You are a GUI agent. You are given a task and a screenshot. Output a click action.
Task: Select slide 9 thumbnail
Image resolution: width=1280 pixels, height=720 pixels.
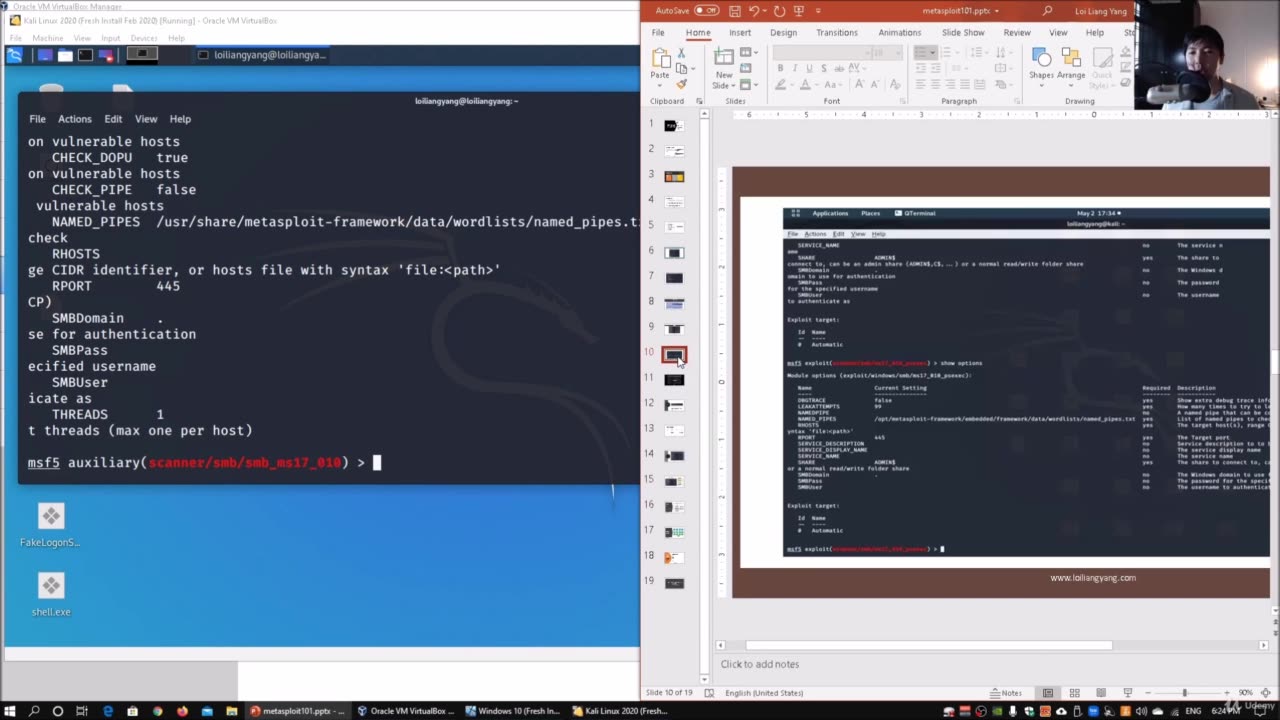(x=674, y=328)
